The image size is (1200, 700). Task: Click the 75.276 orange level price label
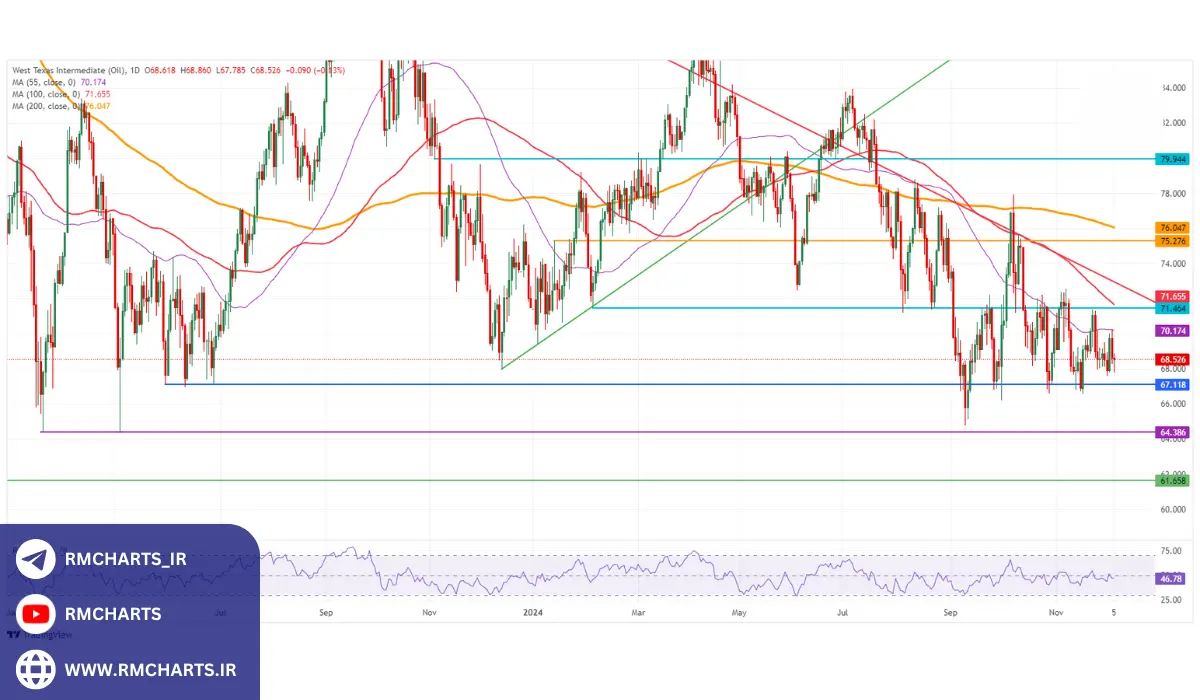(x=1171, y=241)
